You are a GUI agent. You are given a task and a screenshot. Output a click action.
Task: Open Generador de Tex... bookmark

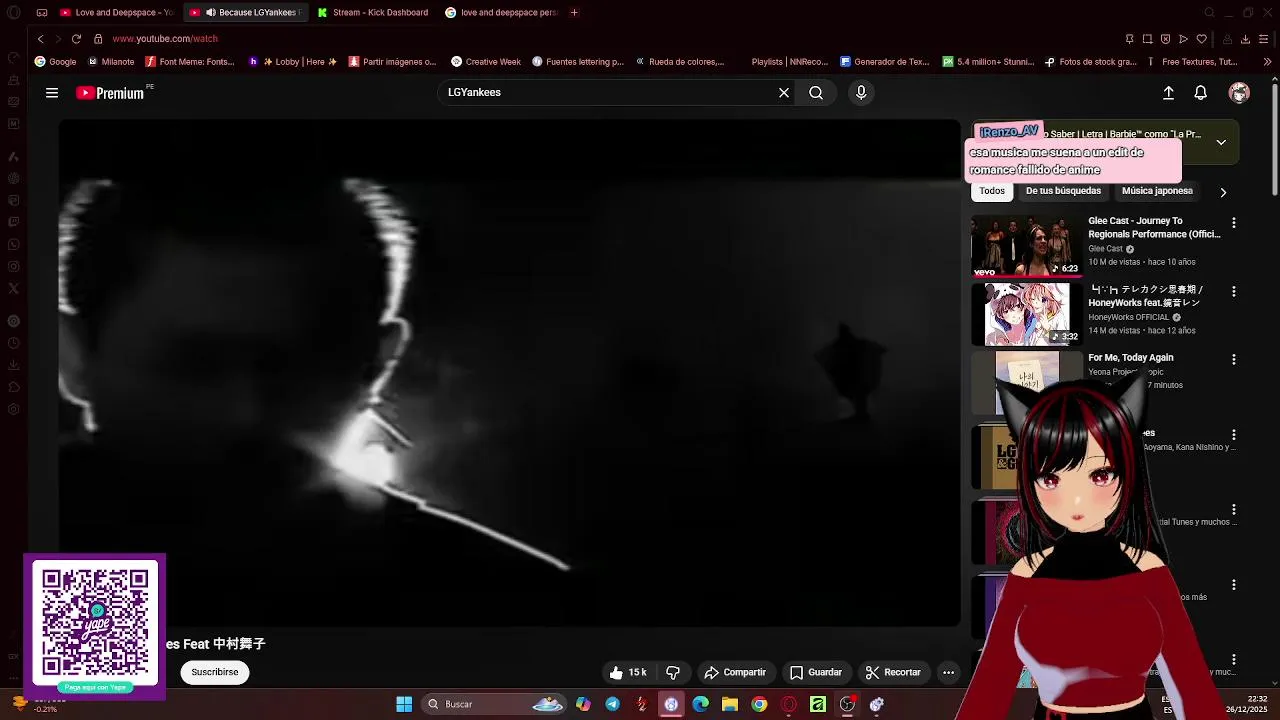click(885, 62)
